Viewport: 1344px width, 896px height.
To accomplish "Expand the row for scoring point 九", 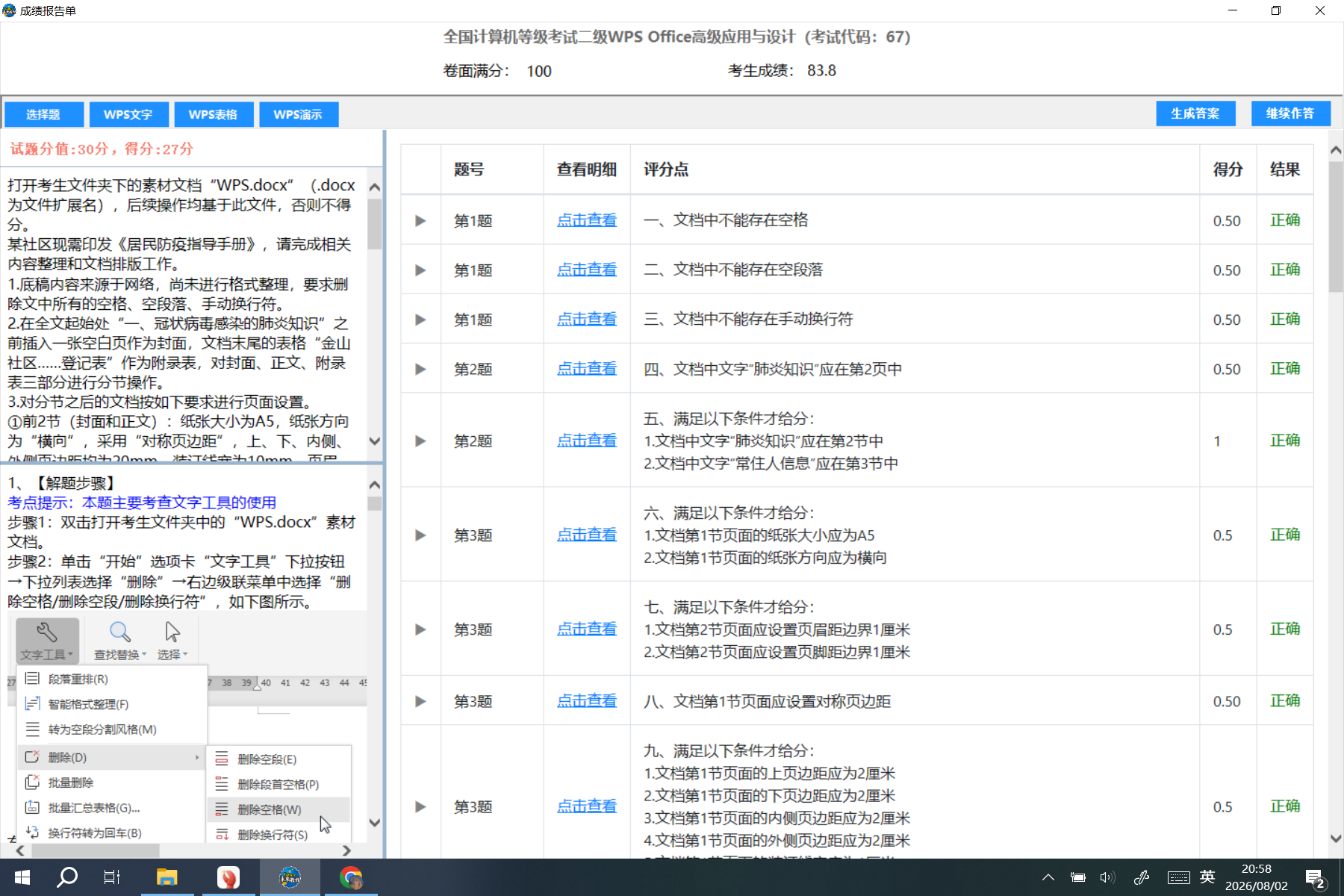I will coord(420,807).
